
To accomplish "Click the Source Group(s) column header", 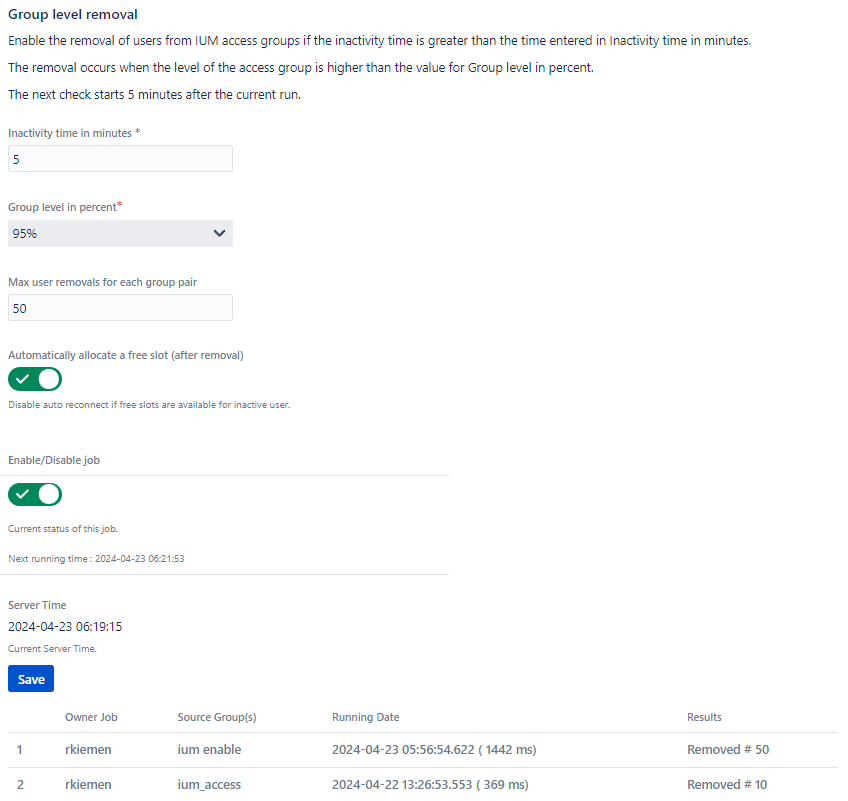I will [216, 717].
